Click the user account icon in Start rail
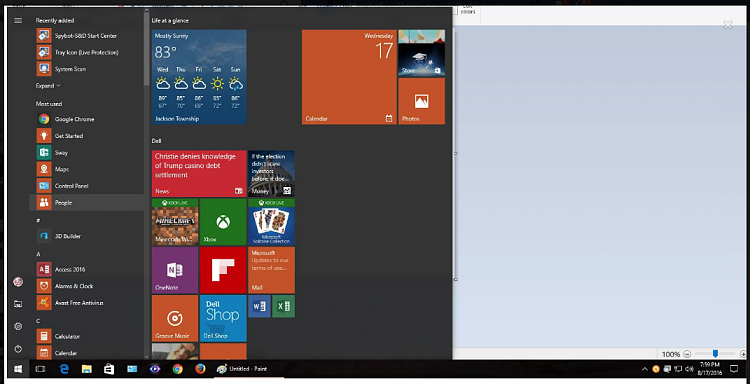The width and height of the screenshot is (750, 384). click(18, 282)
